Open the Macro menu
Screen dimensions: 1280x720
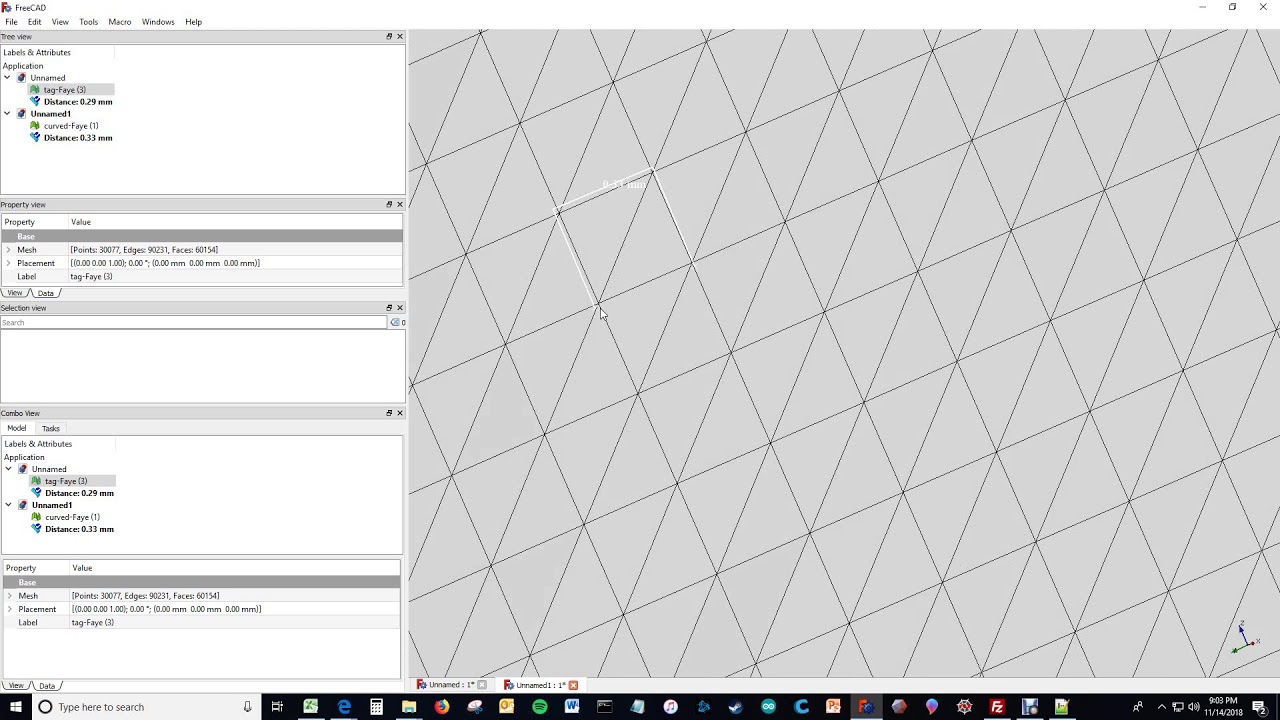pyautogui.click(x=120, y=22)
